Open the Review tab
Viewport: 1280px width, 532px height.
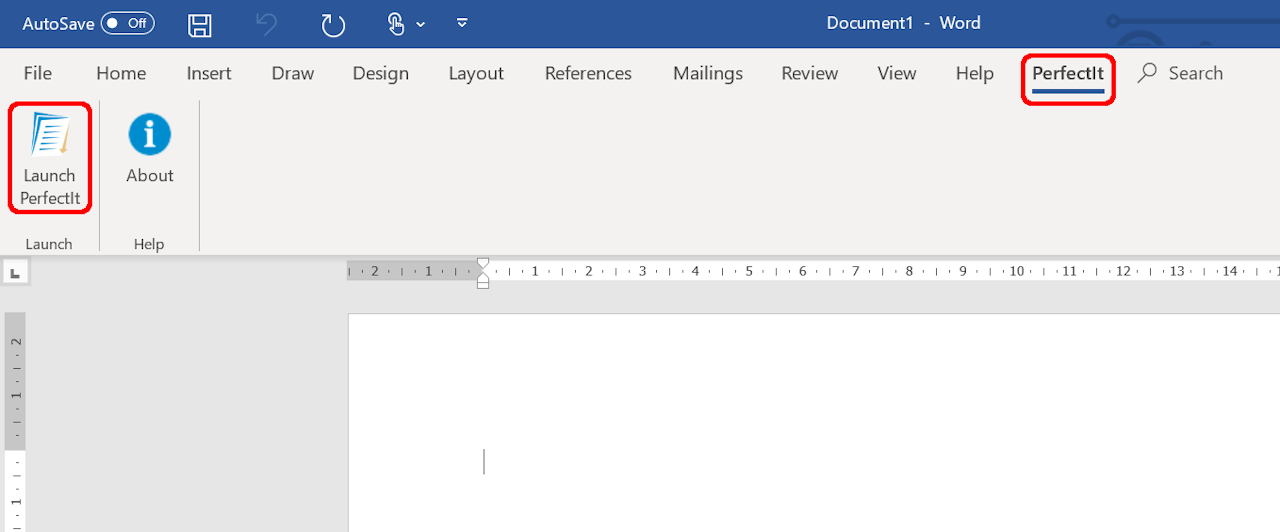coord(810,73)
